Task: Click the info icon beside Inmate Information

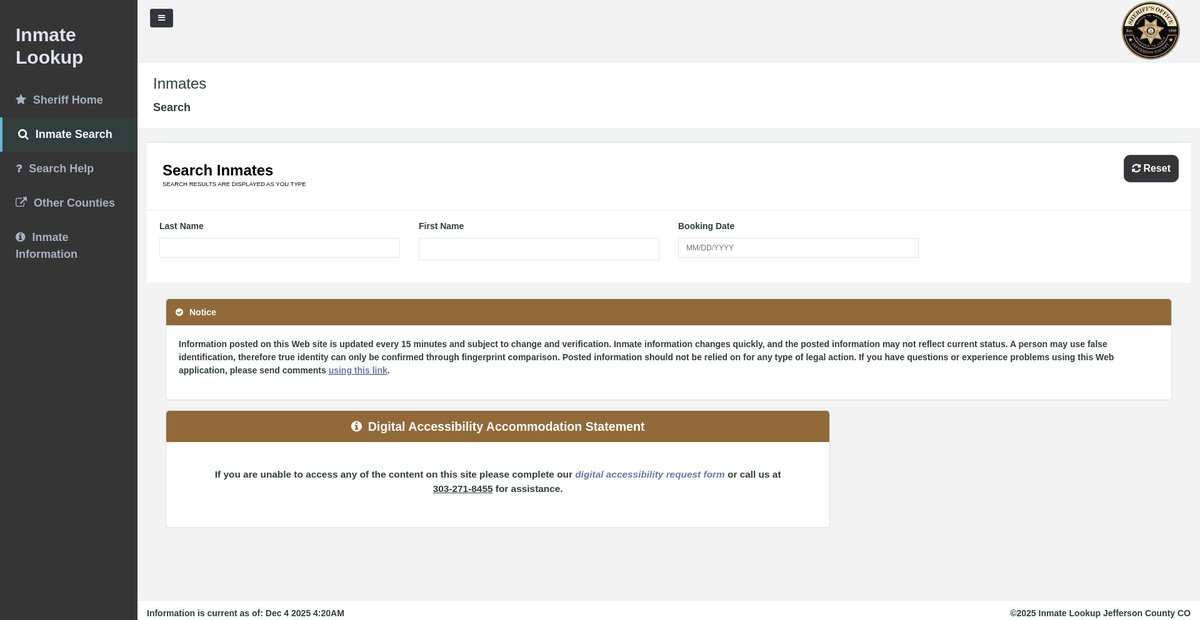Action: [x=21, y=237]
